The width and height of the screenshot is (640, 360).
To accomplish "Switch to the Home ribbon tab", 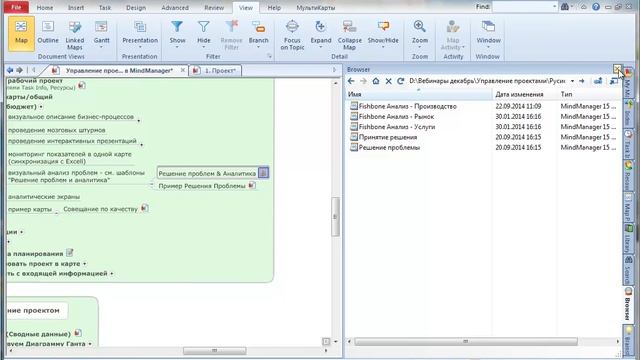I will (44, 7).
